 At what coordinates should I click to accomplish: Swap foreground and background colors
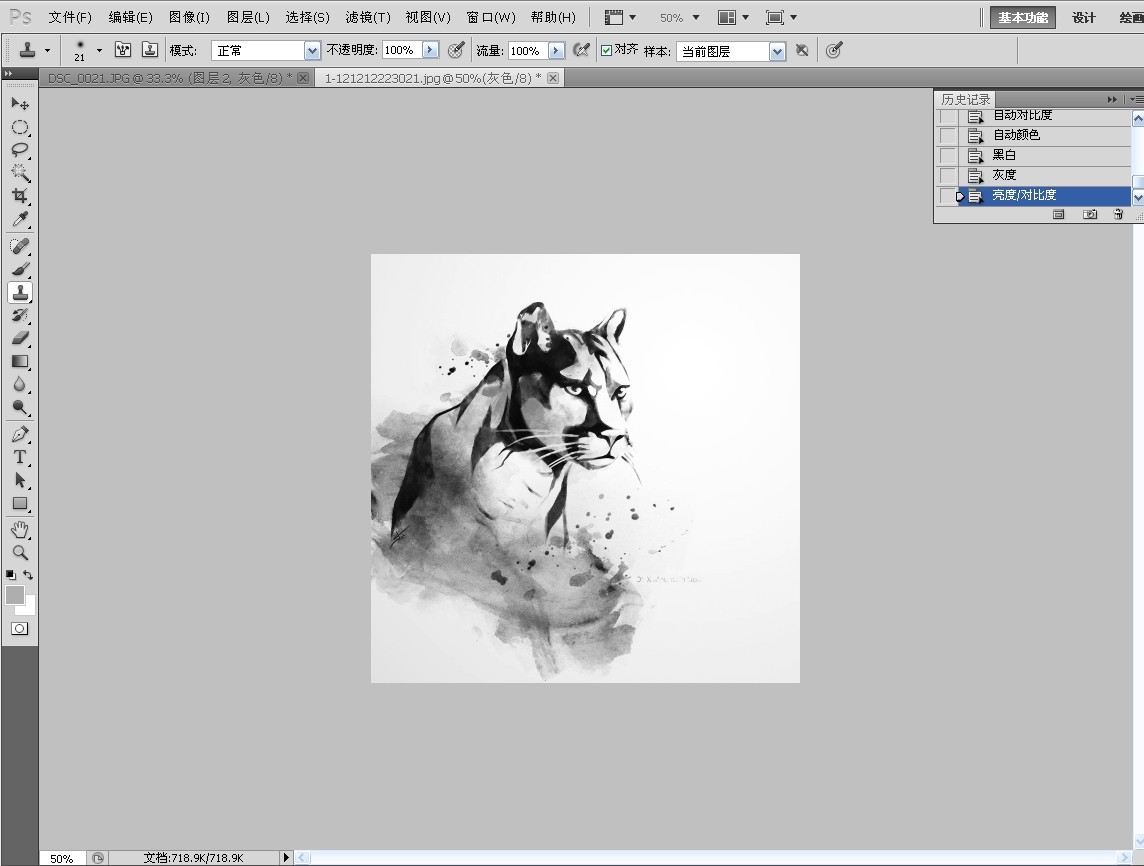coord(28,575)
